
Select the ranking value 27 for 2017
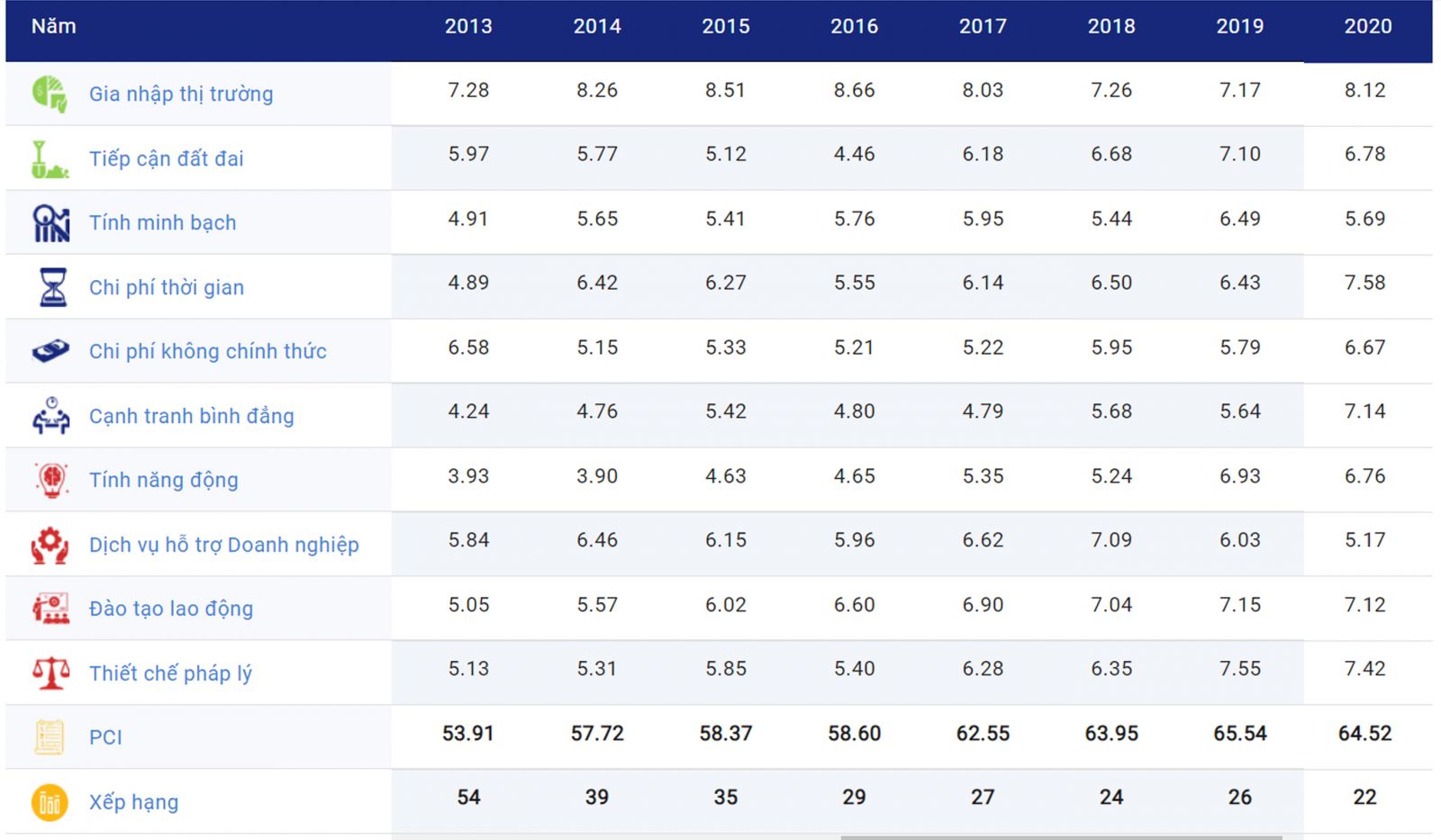983,798
